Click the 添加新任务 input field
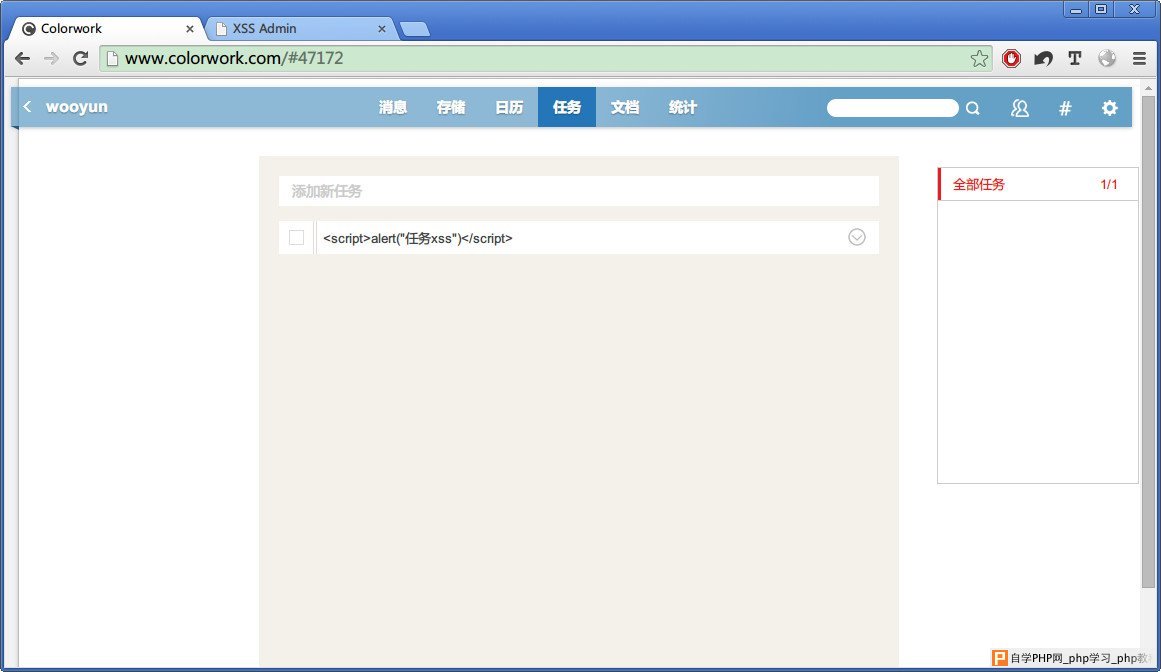This screenshot has height=672, width=1161. [x=579, y=191]
